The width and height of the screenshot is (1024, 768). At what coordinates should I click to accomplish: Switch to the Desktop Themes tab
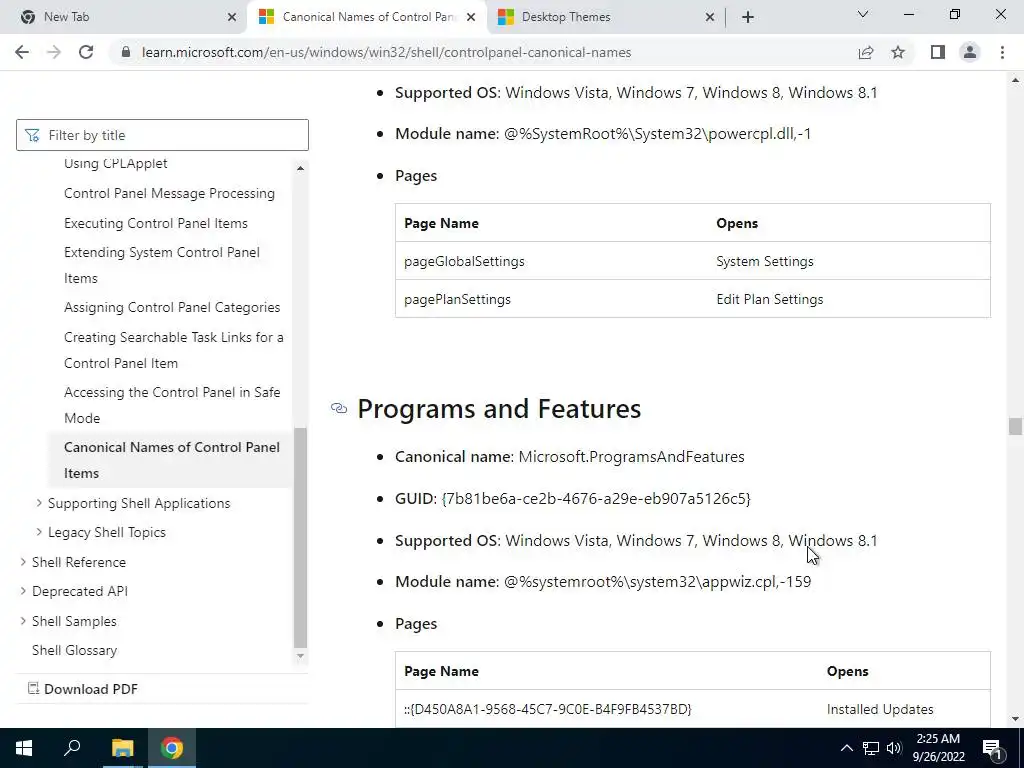[x=605, y=17]
